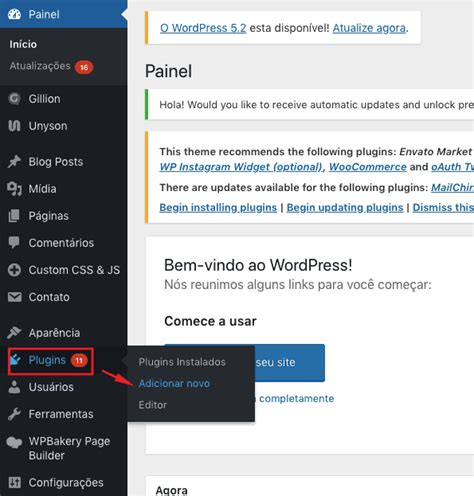Click the Blog Posts pushpin icon
This screenshot has width=474, height=496.
point(14,162)
